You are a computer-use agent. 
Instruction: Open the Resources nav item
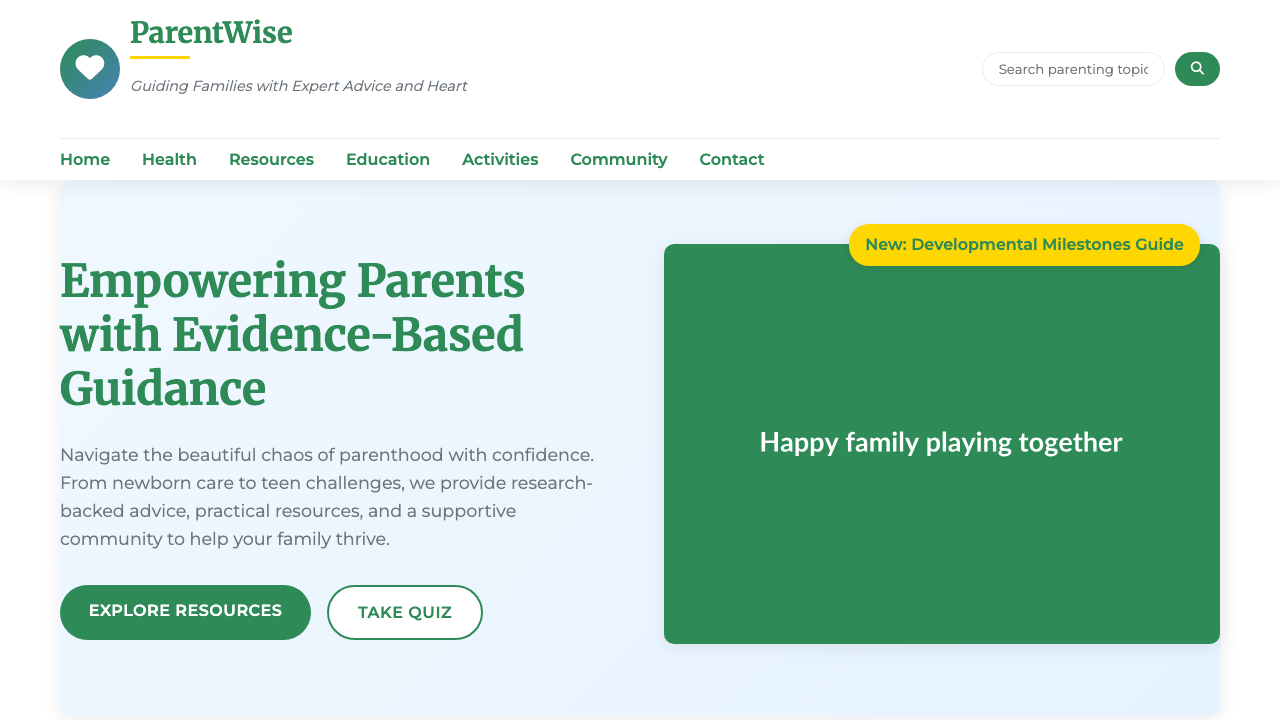[271, 159]
